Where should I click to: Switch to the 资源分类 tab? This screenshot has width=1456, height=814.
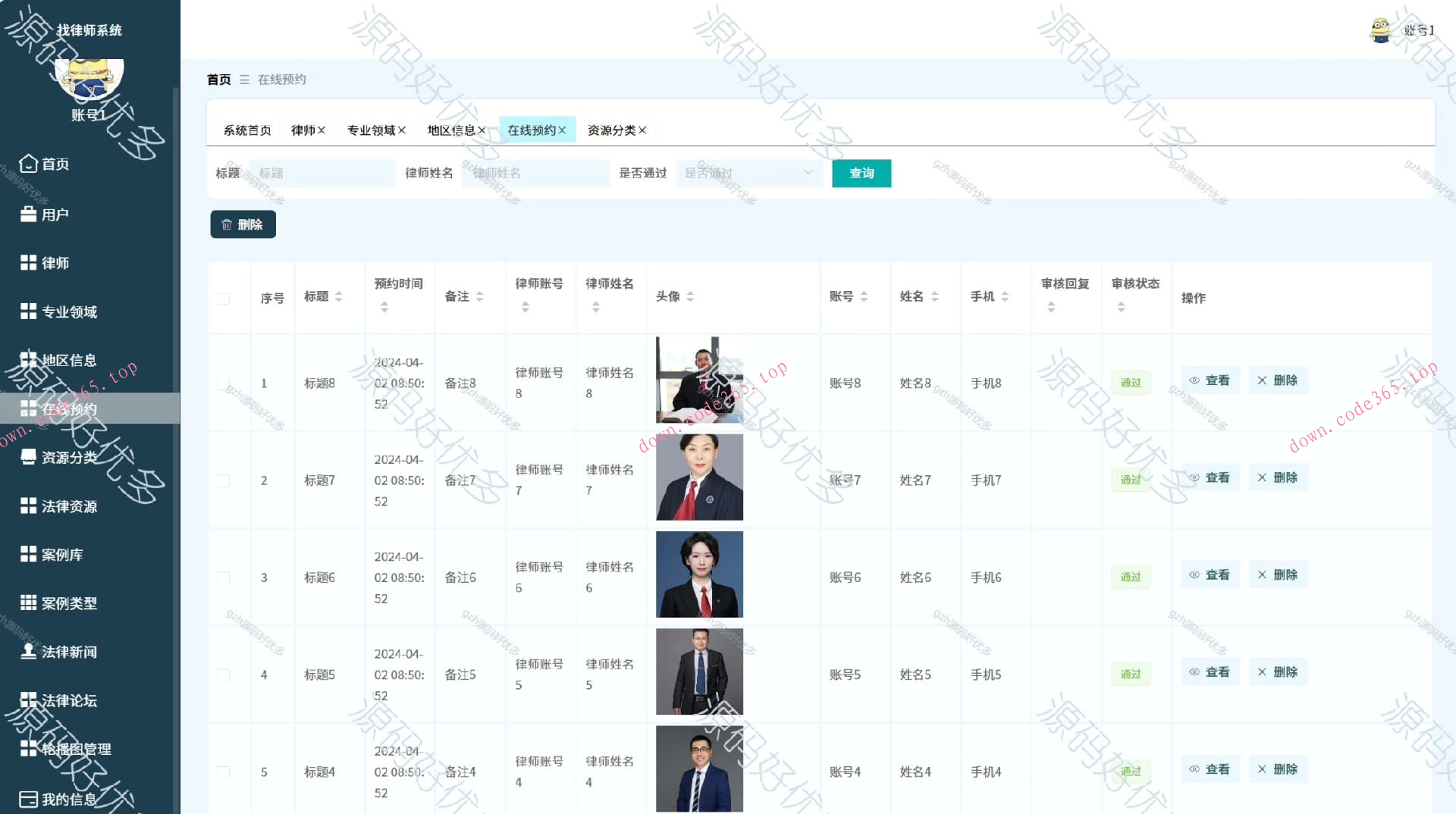pyautogui.click(x=611, y=129)
